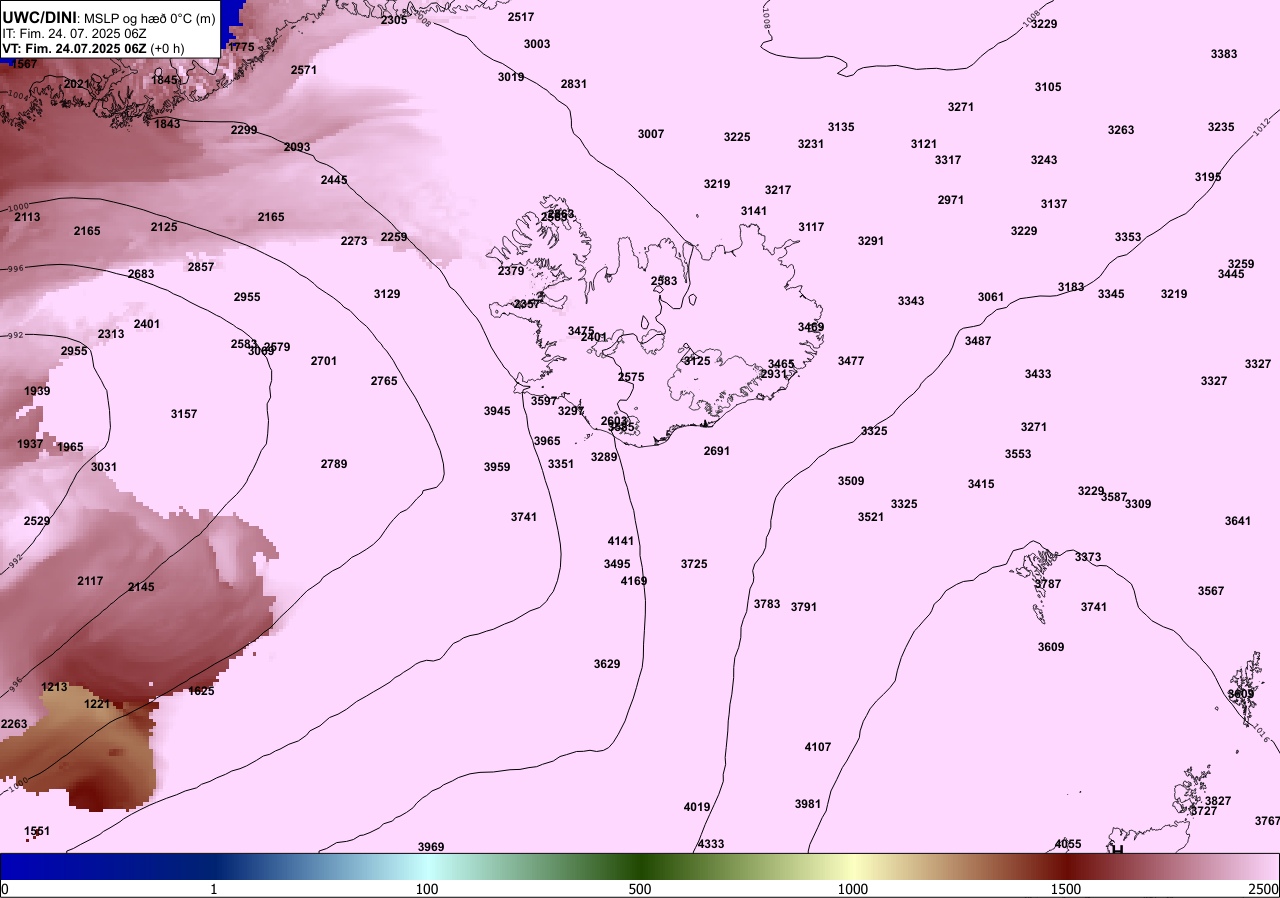Click the height value 2517
This screenshot has width=1280, height=898.
pos(521,17)
